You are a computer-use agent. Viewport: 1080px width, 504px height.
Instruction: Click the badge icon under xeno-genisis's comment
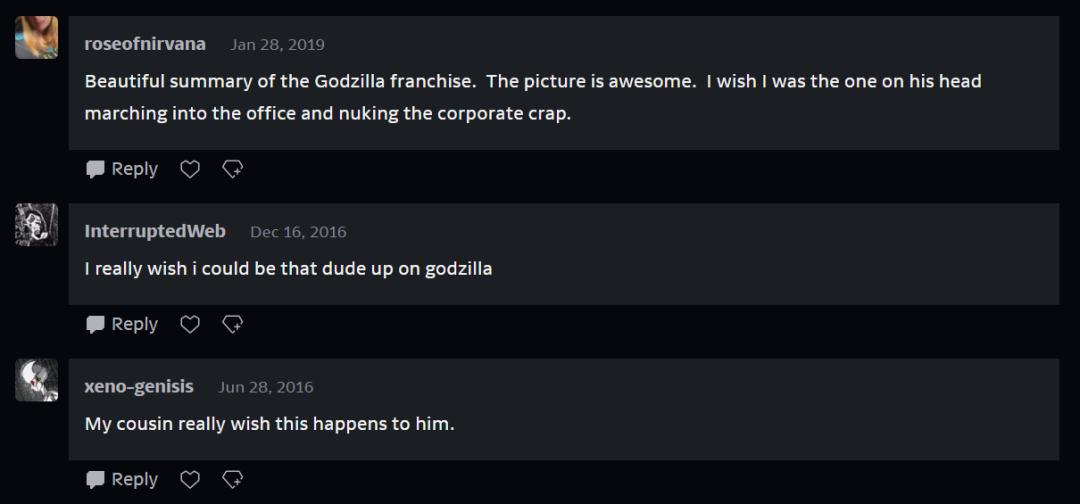coord(232,480)
